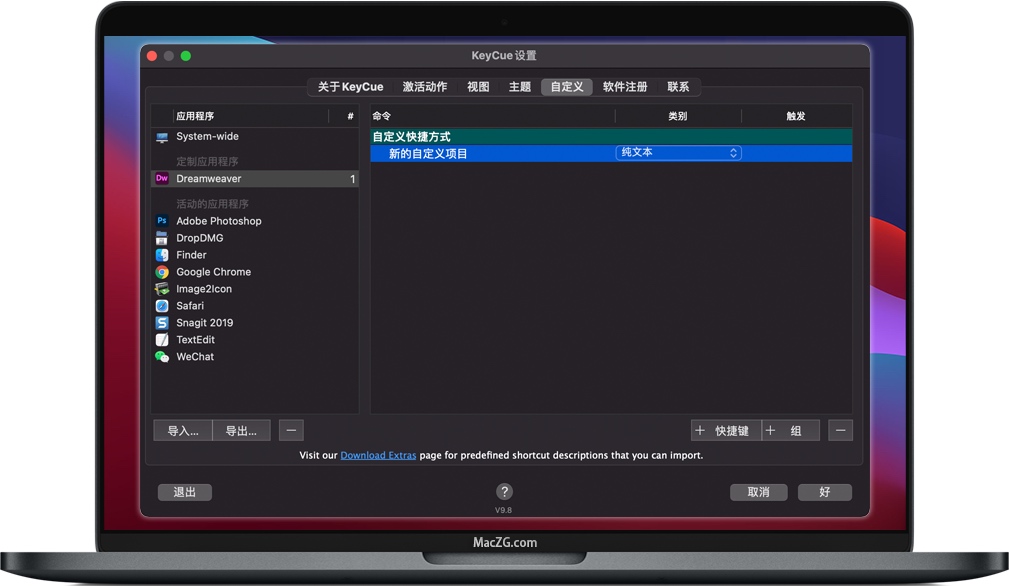Click the 导入... button
The image size is (1009, 586).
tap(182, 430)
